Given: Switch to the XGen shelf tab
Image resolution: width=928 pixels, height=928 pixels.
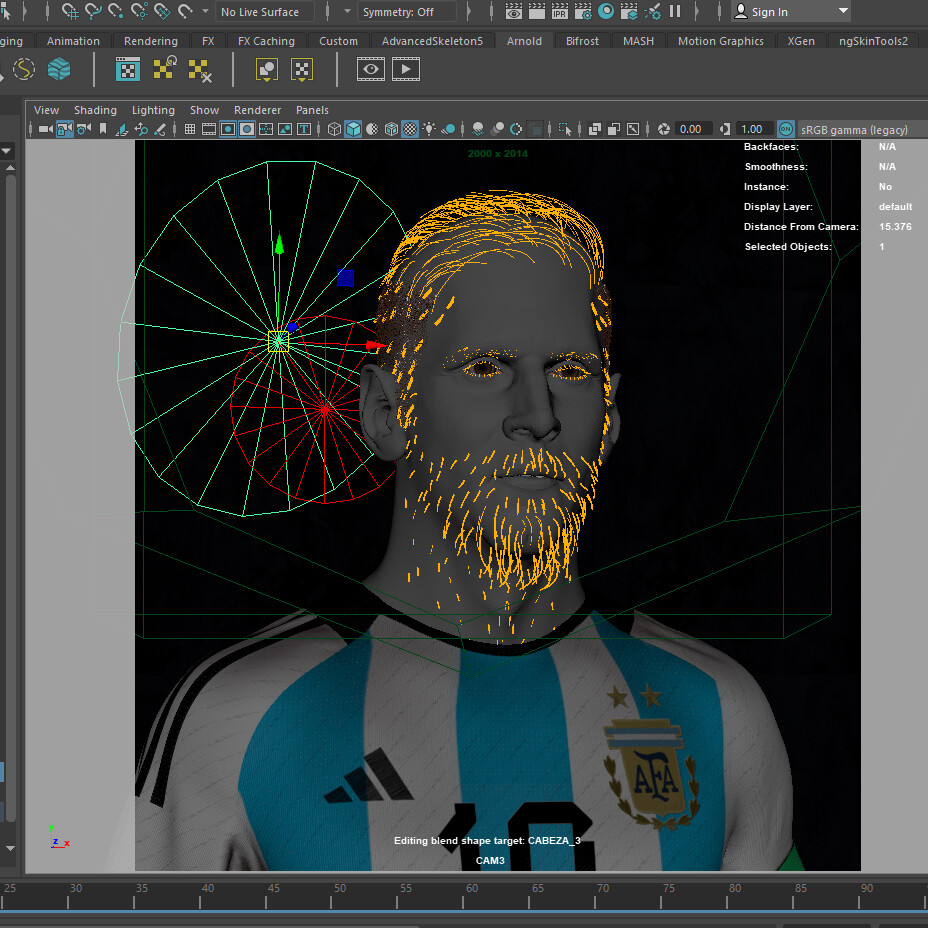Looking at the screenshot, I should pos(801,41).
